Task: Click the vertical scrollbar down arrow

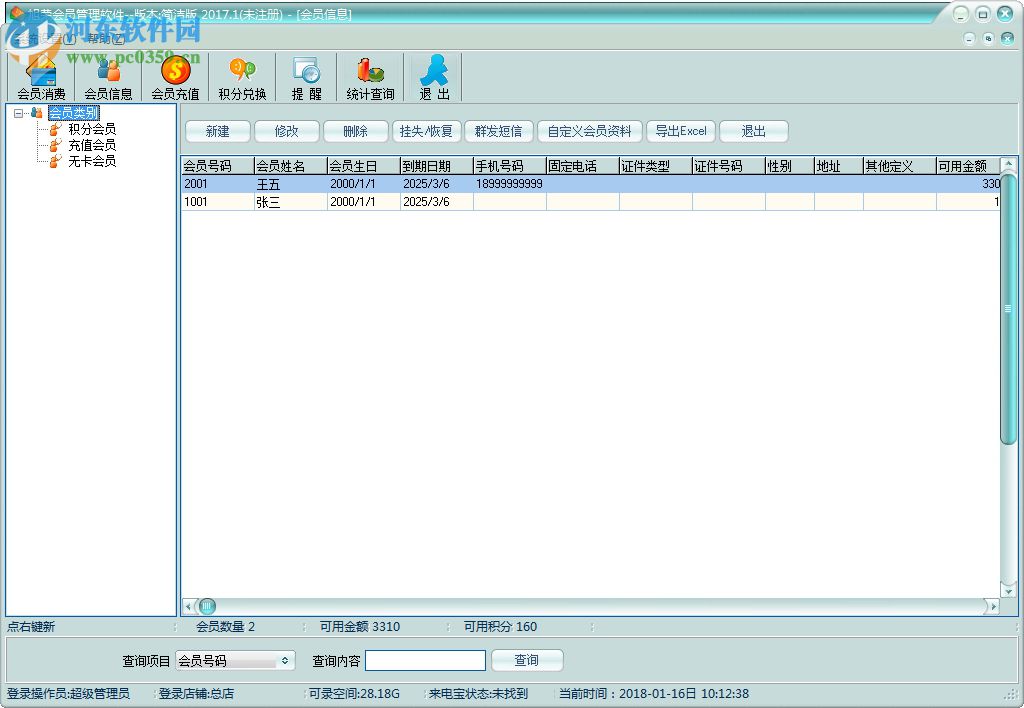Action: coord(1008,590)
